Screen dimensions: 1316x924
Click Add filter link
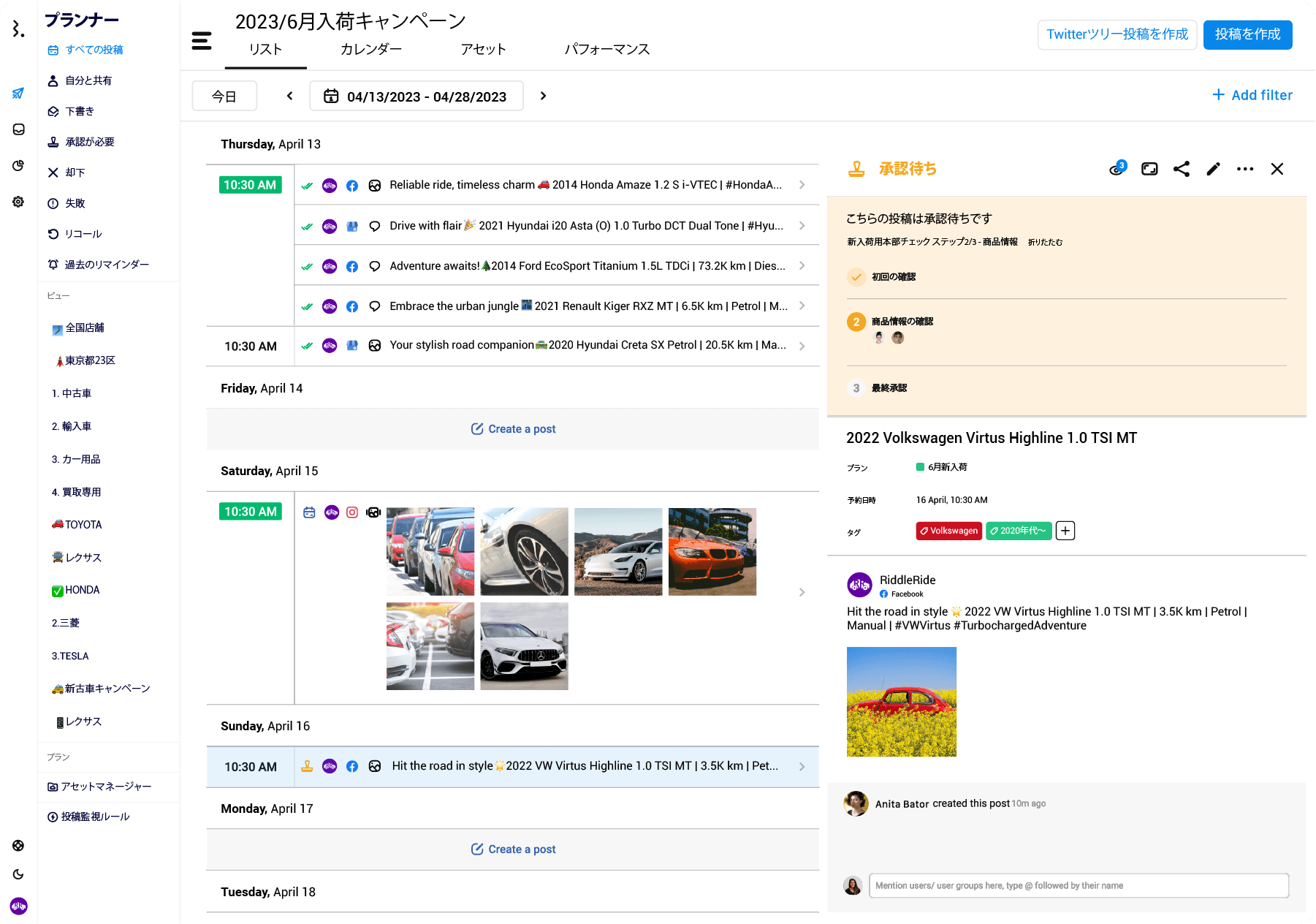(1252, 95)
